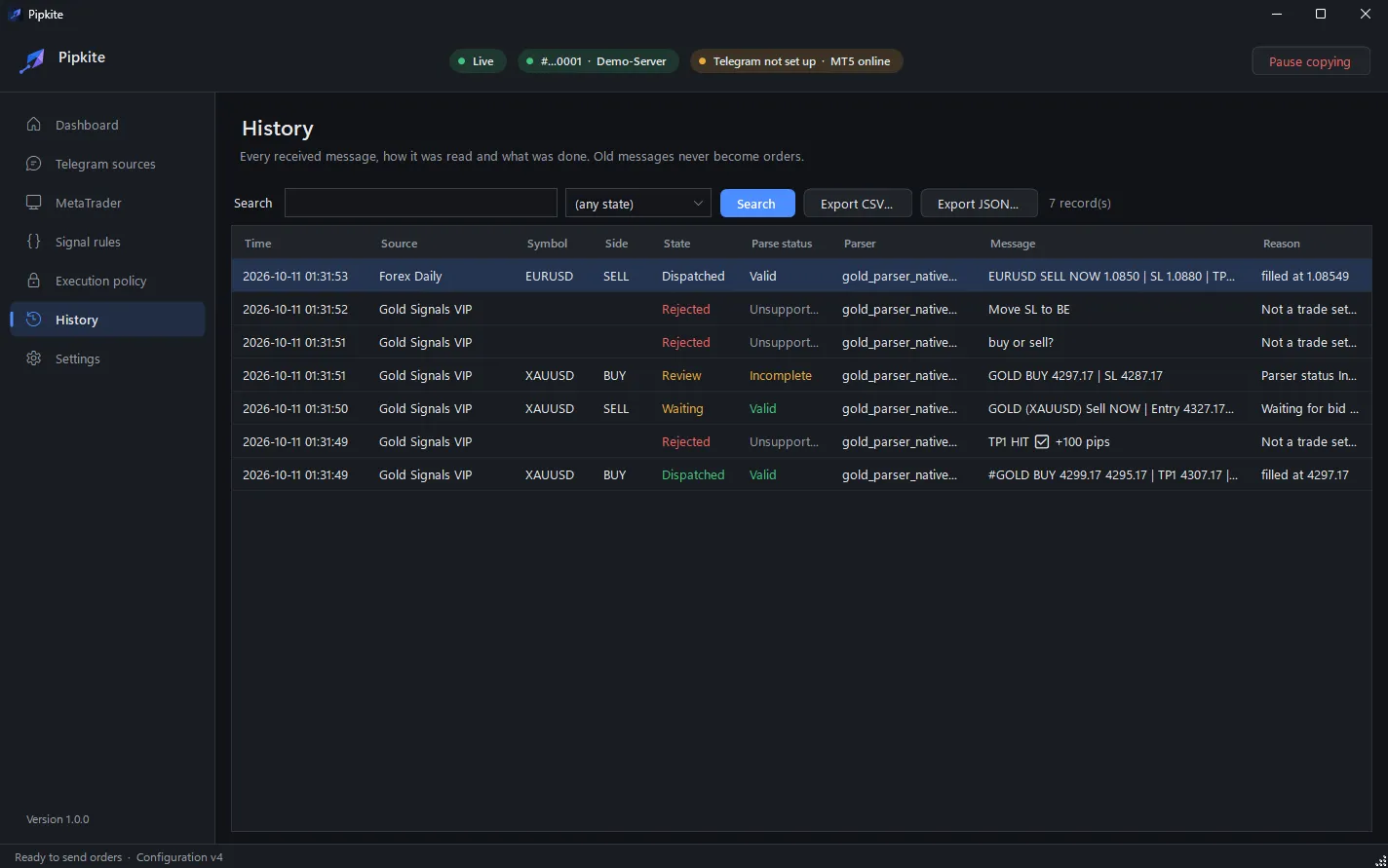The image size is (1388, 868).
Task: Sort by the State column header
Action: click(x=676, y=244)
